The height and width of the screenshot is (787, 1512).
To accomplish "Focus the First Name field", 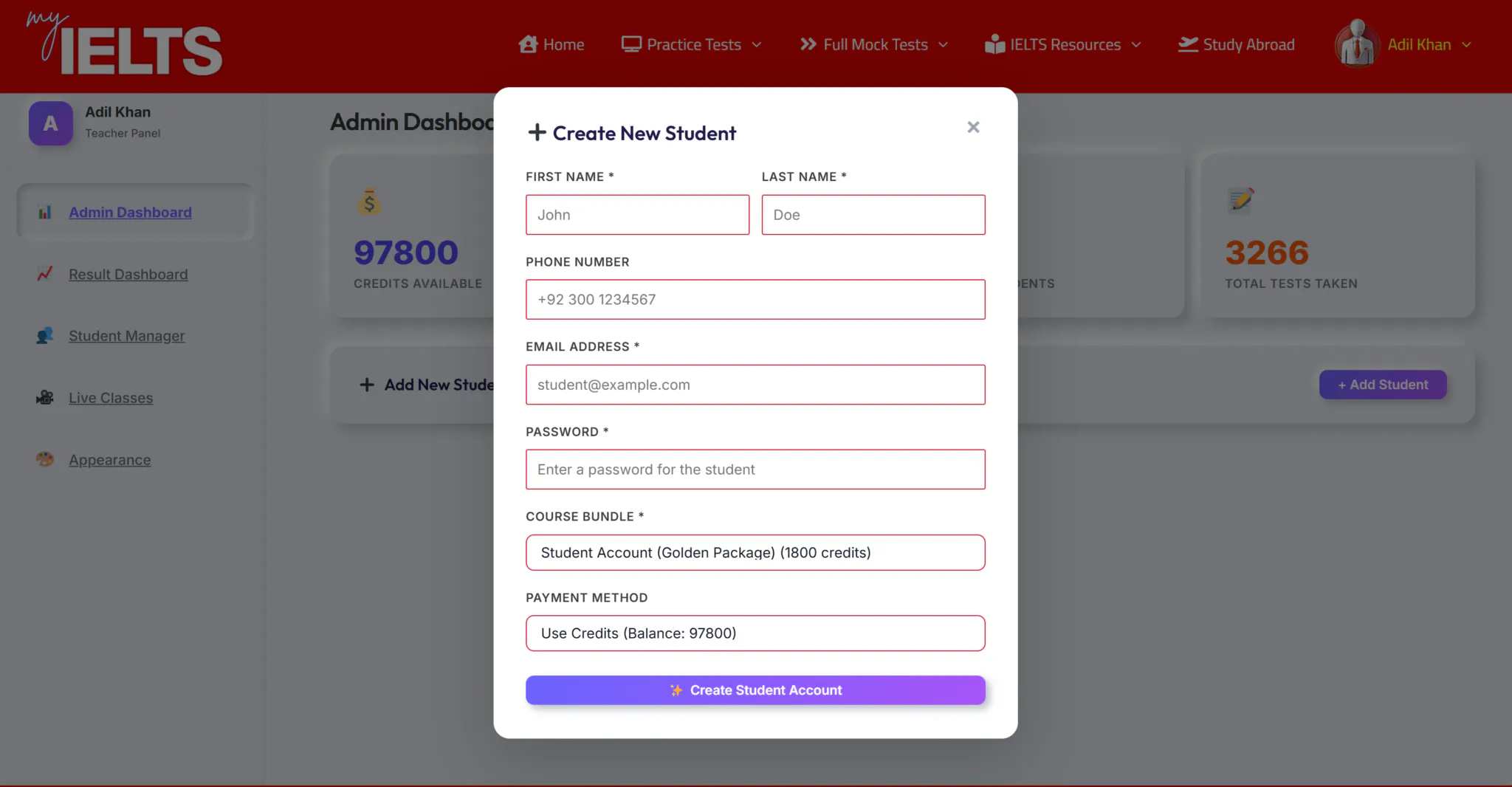I will (x=637, y=215).
